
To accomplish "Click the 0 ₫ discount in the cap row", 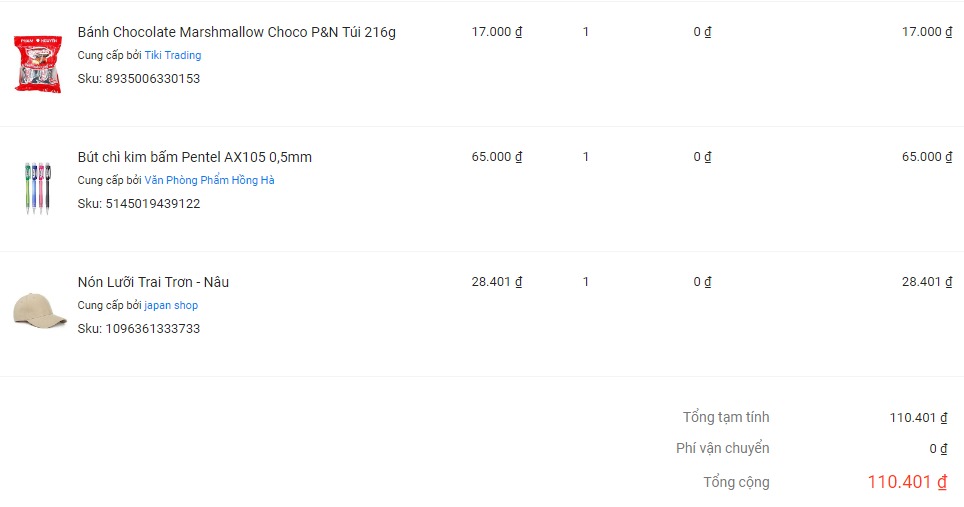I will 702,282.
